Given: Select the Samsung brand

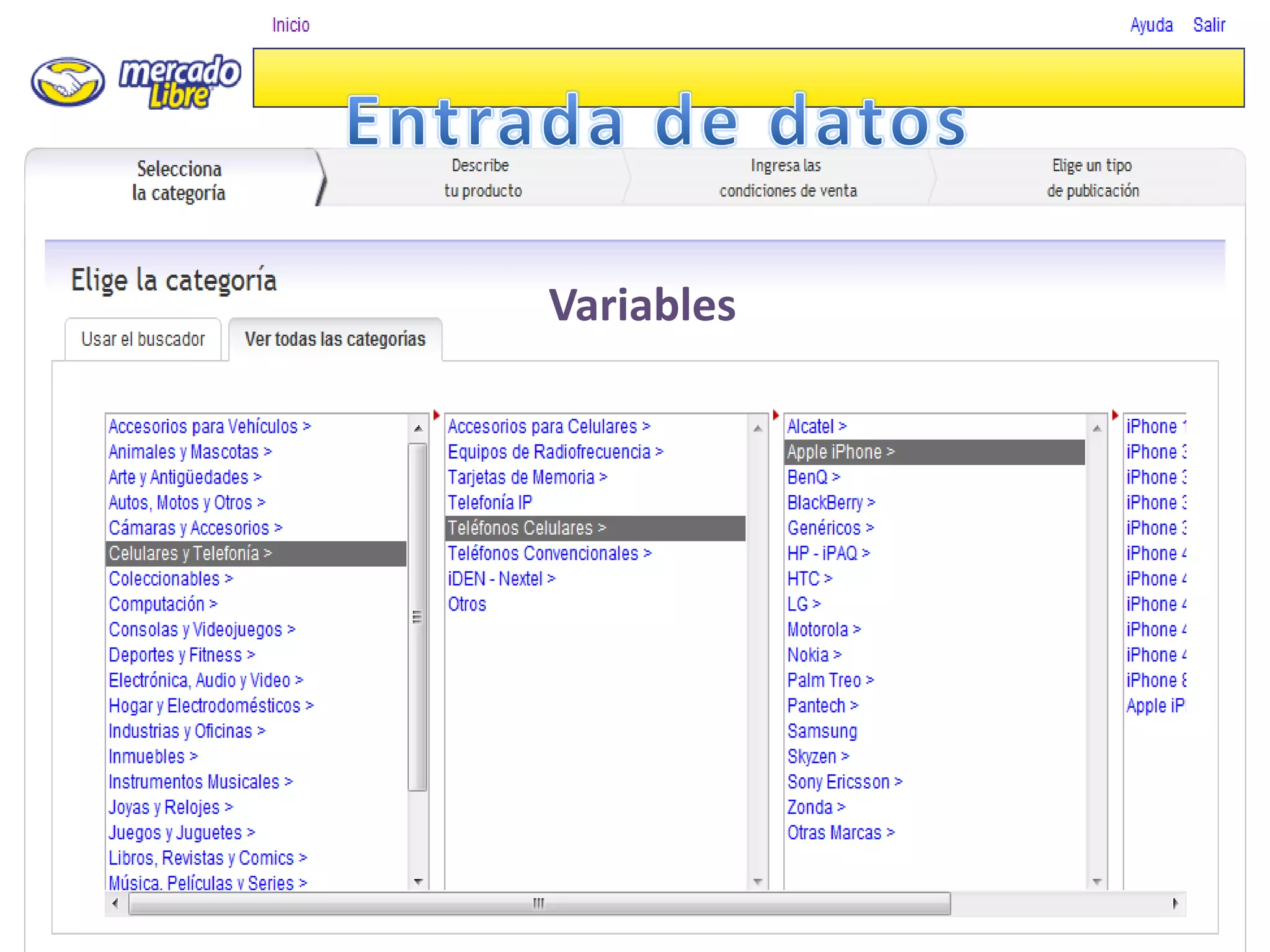Looking at the screenshot, I should pyautogui.click(x=822, y=731).
